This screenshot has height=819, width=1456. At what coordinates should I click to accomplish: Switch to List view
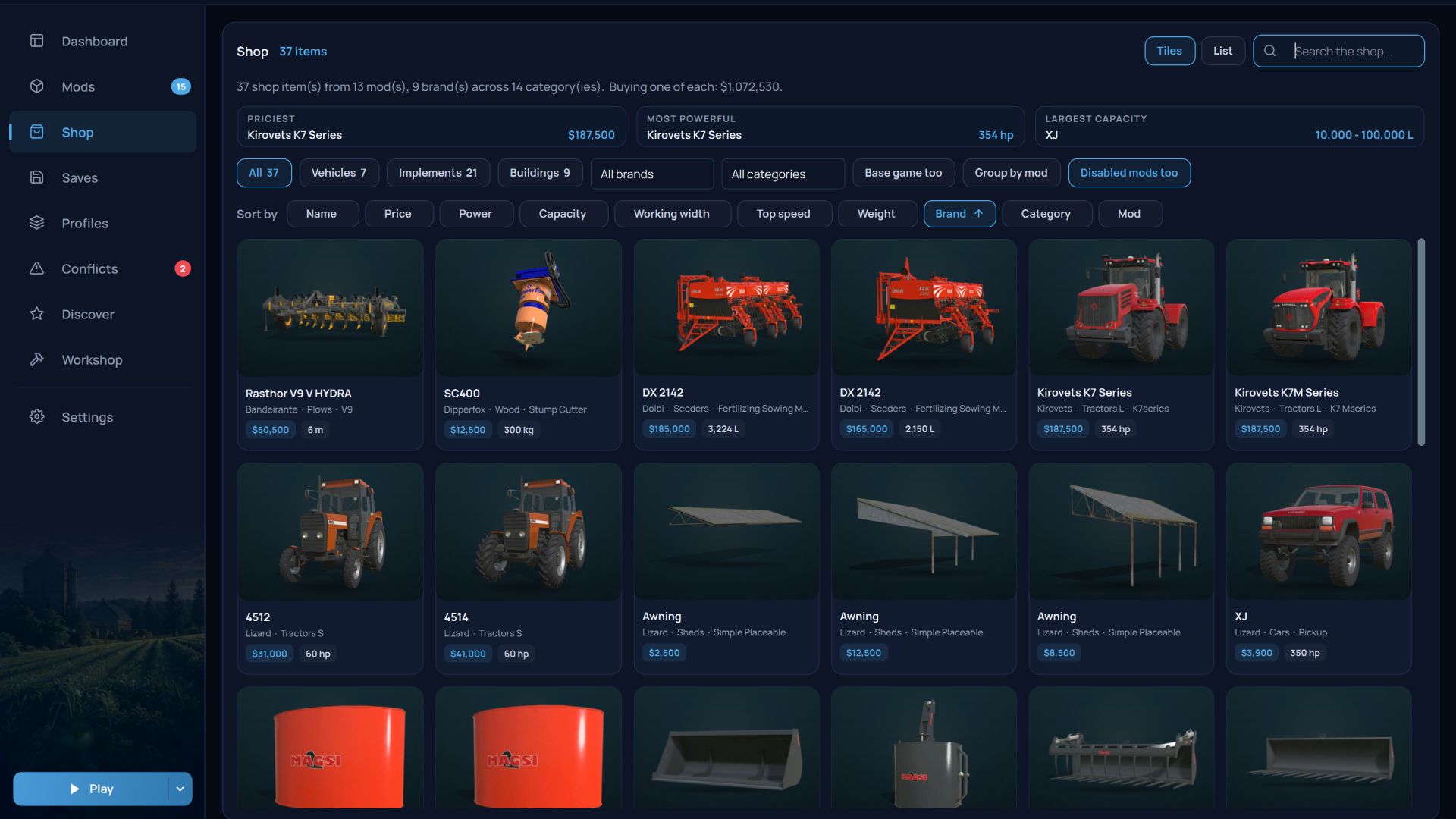[x=1222, y=51]
